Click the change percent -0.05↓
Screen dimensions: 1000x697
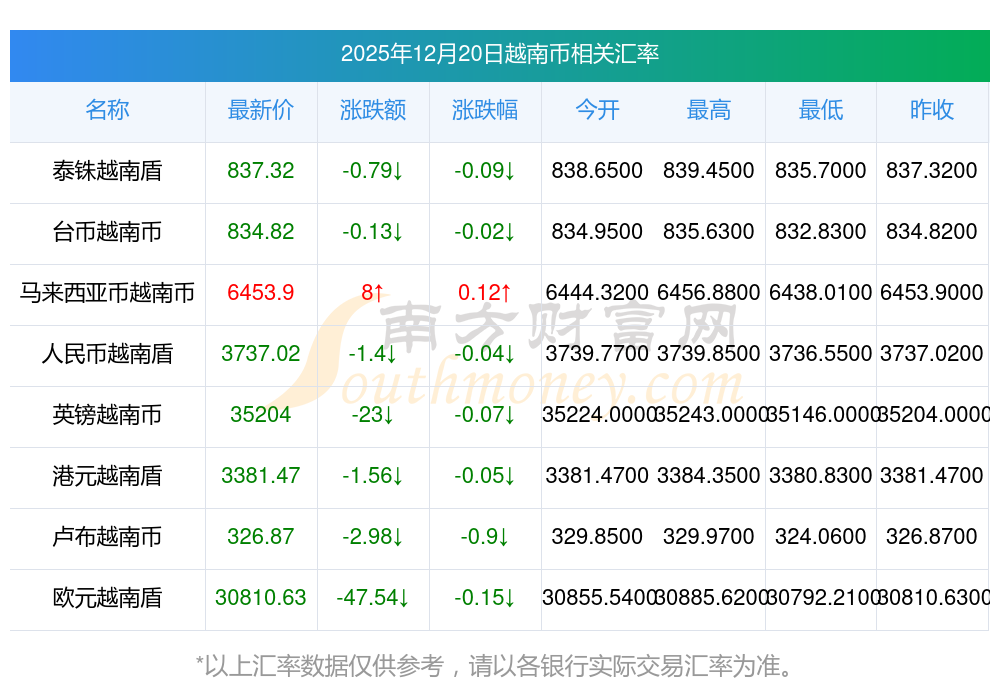[x=485, y=475]
